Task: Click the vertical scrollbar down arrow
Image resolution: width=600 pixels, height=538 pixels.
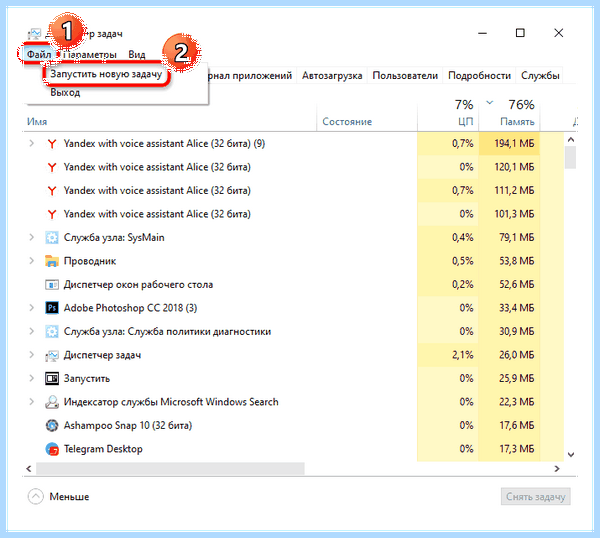Action: [x=571, y=455]
